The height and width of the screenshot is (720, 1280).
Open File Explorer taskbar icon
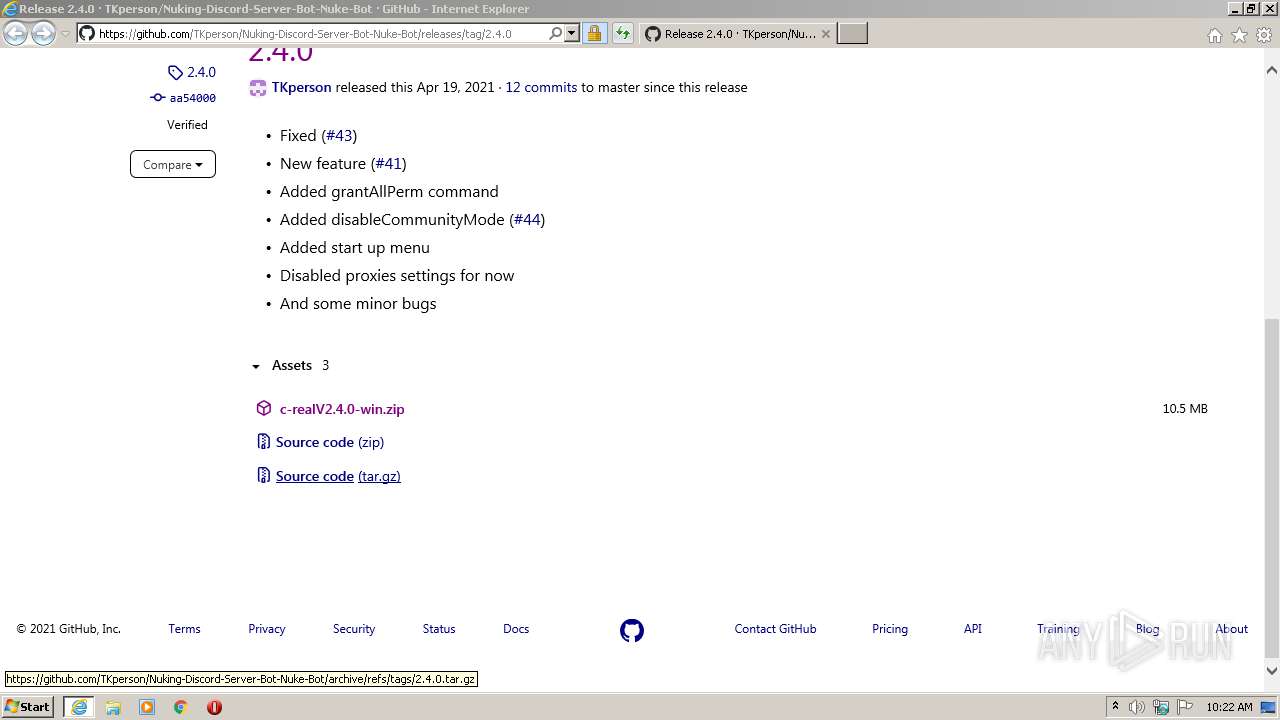click(113, 707)
